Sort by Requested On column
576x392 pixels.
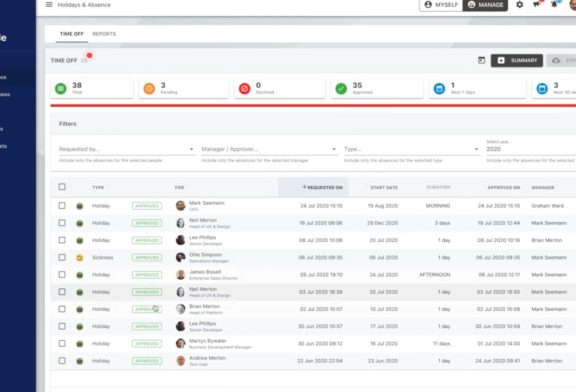click(323, 187)
